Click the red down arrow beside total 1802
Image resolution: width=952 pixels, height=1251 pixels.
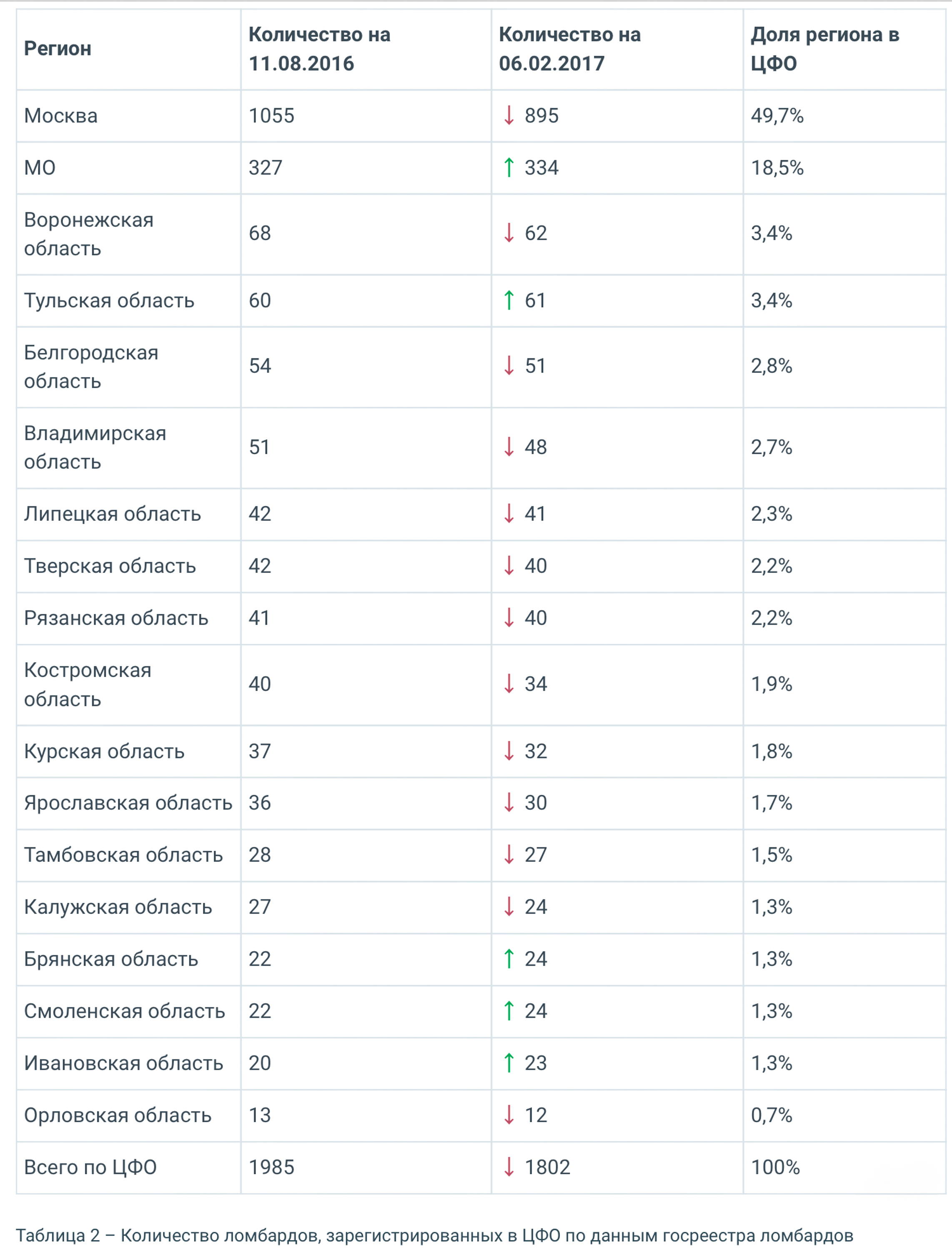coord(509,1167)
